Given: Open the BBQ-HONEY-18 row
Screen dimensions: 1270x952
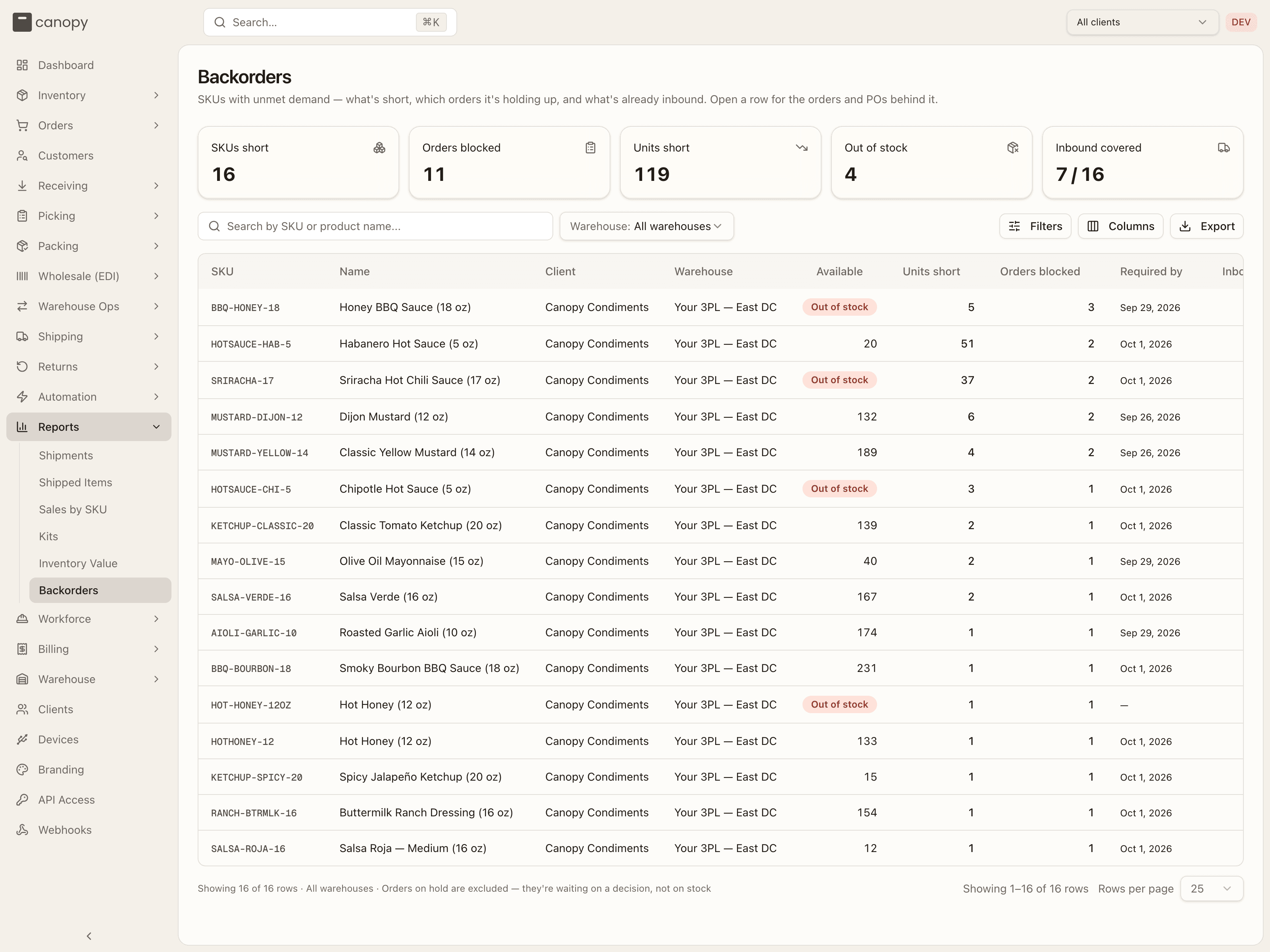Looking at the screenshot, I should (720, 307).
